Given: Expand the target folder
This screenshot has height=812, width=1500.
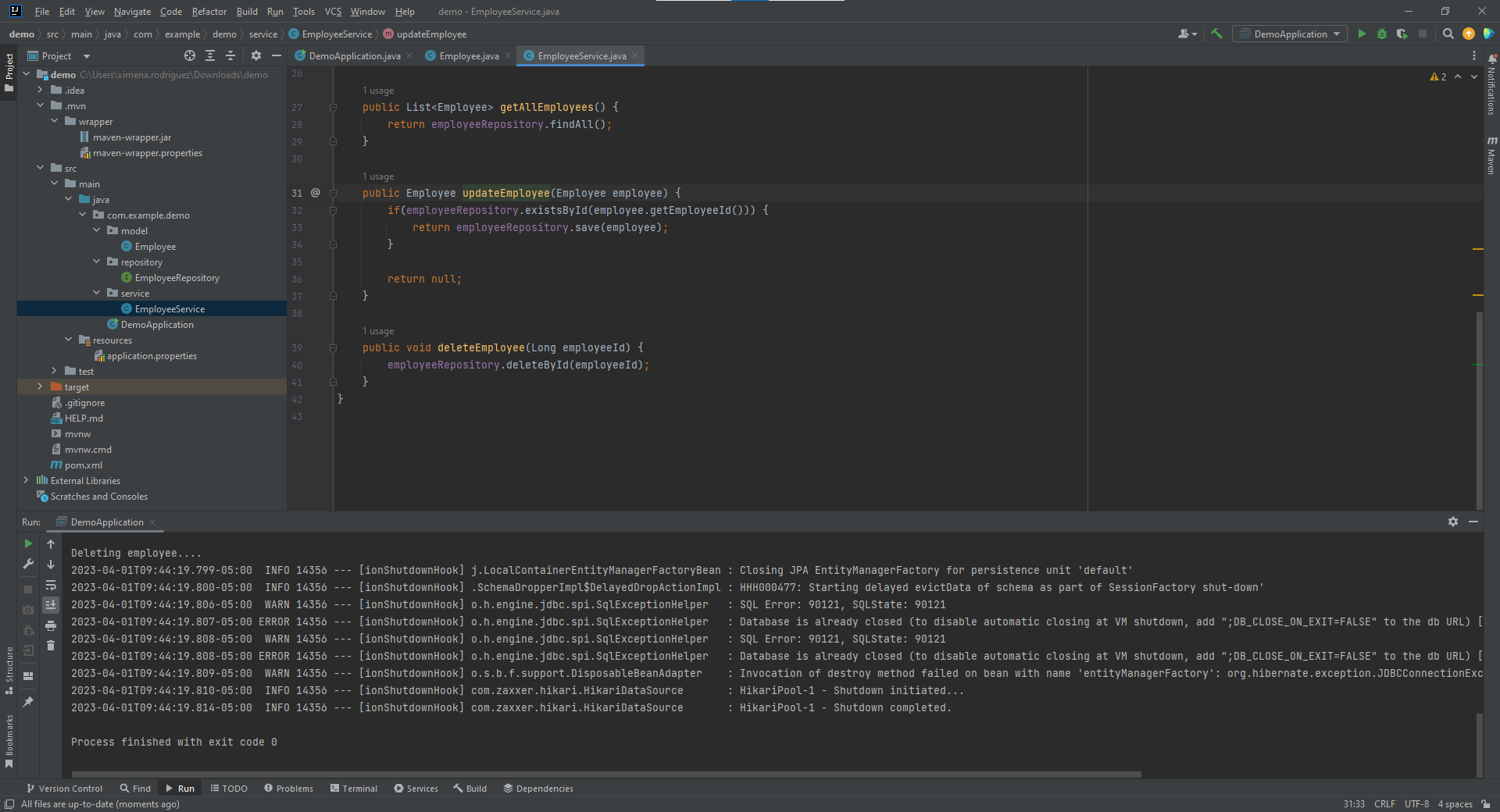Looking at the screenshot, I should 39,386.
